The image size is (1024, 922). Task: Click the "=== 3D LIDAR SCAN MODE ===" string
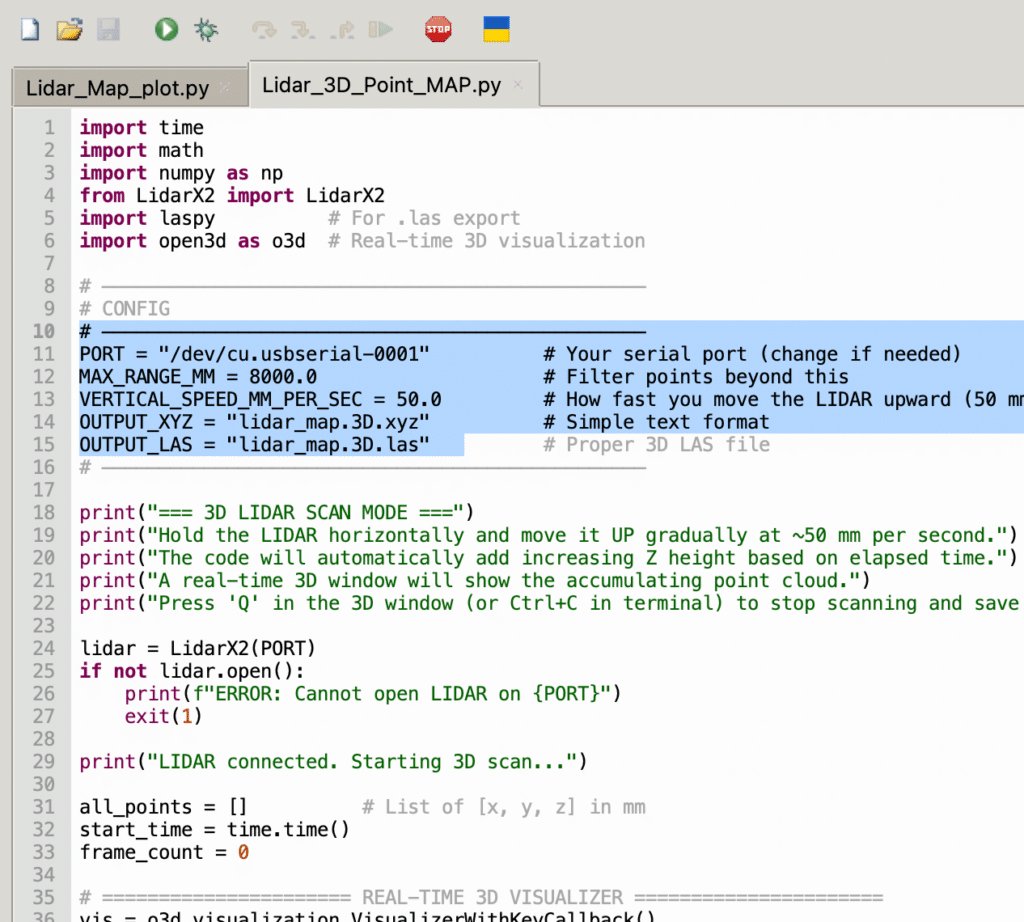click(x=305, y=513)
